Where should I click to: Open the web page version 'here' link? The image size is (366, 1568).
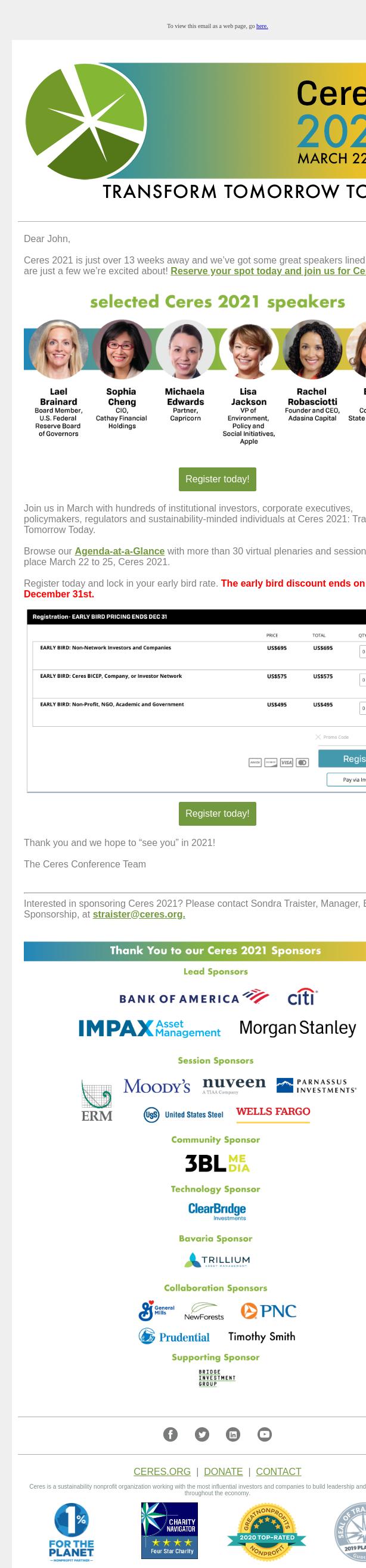point(262,26)
